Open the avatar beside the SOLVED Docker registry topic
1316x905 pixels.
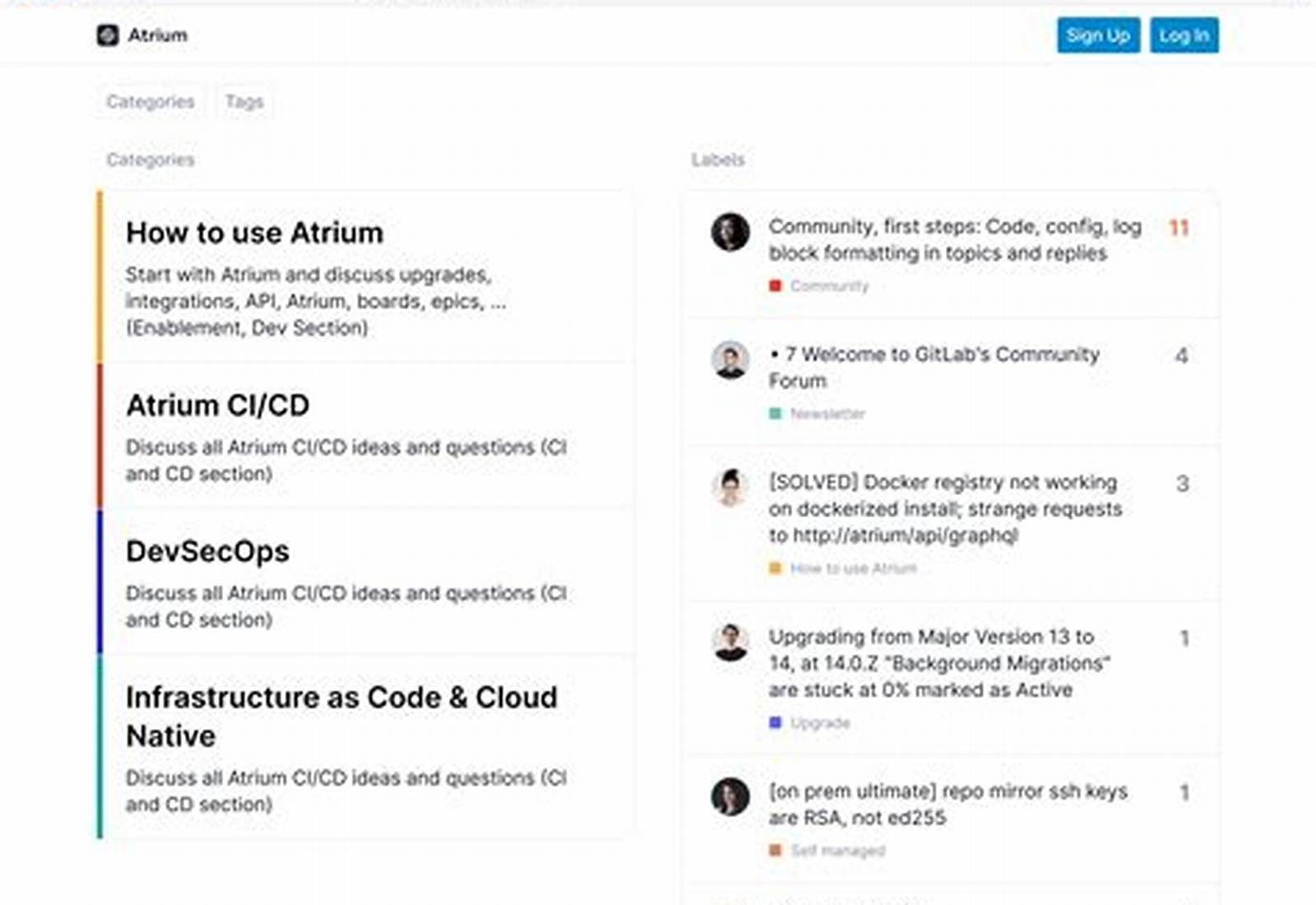click(730, 487)
